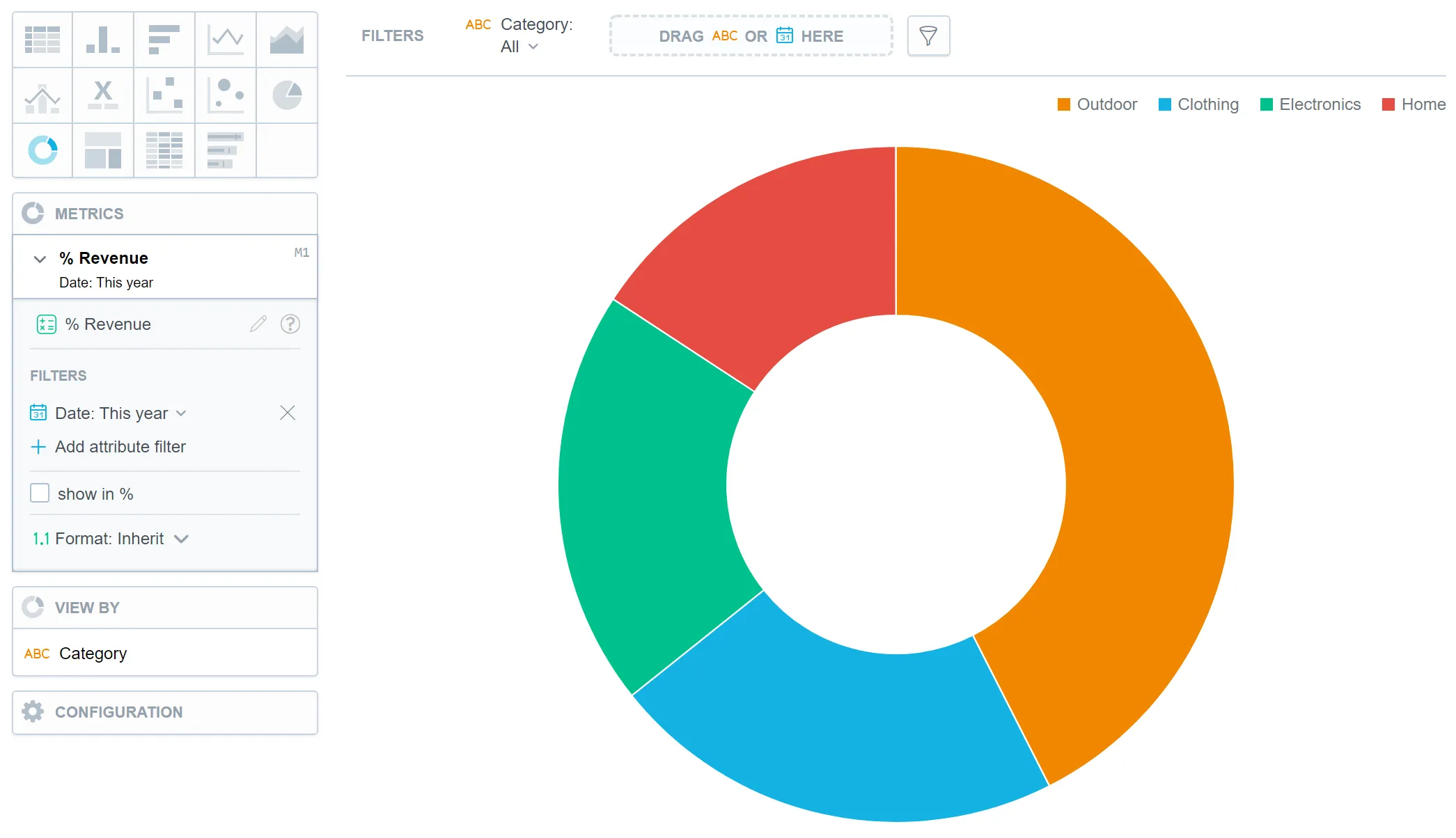Select the Bar chart visualization
1456x838 pixels.
coord(164,40)
